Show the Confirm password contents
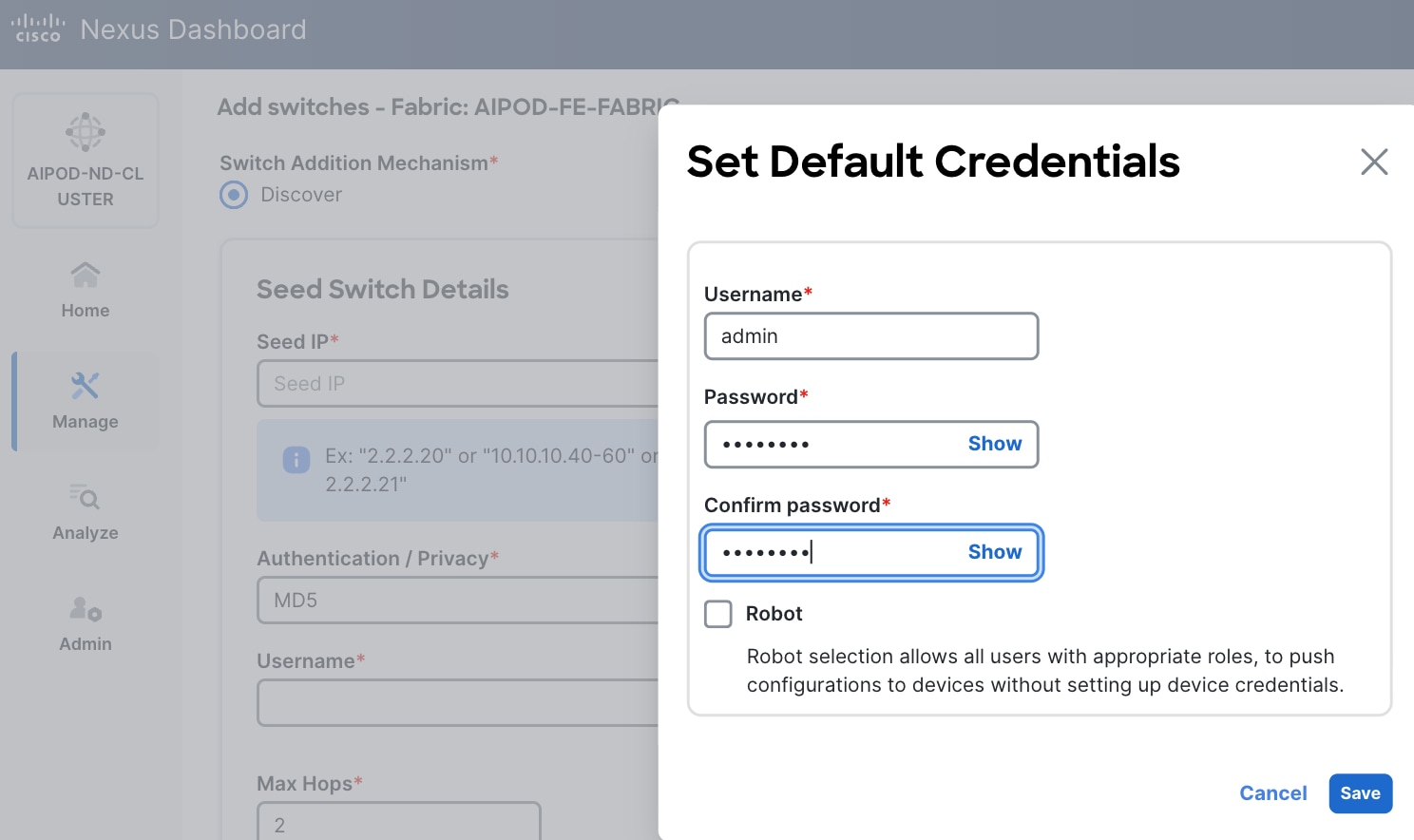 point(994,552)
